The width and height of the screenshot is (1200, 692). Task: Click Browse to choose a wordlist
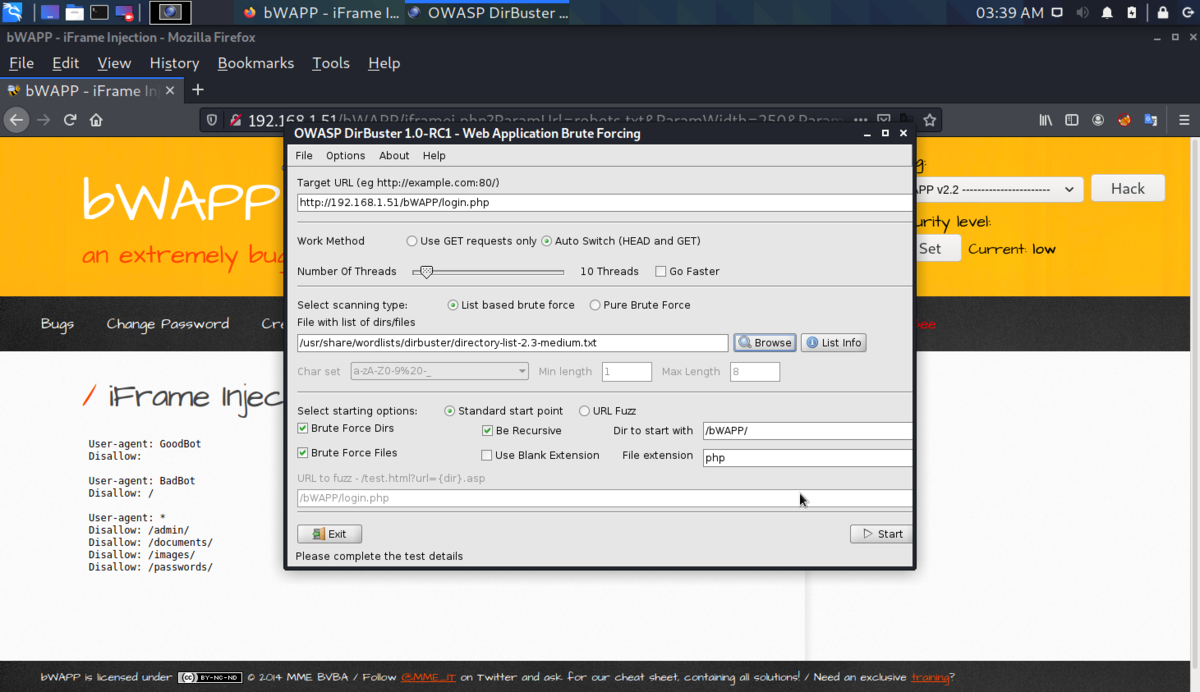tap(765, 342)
